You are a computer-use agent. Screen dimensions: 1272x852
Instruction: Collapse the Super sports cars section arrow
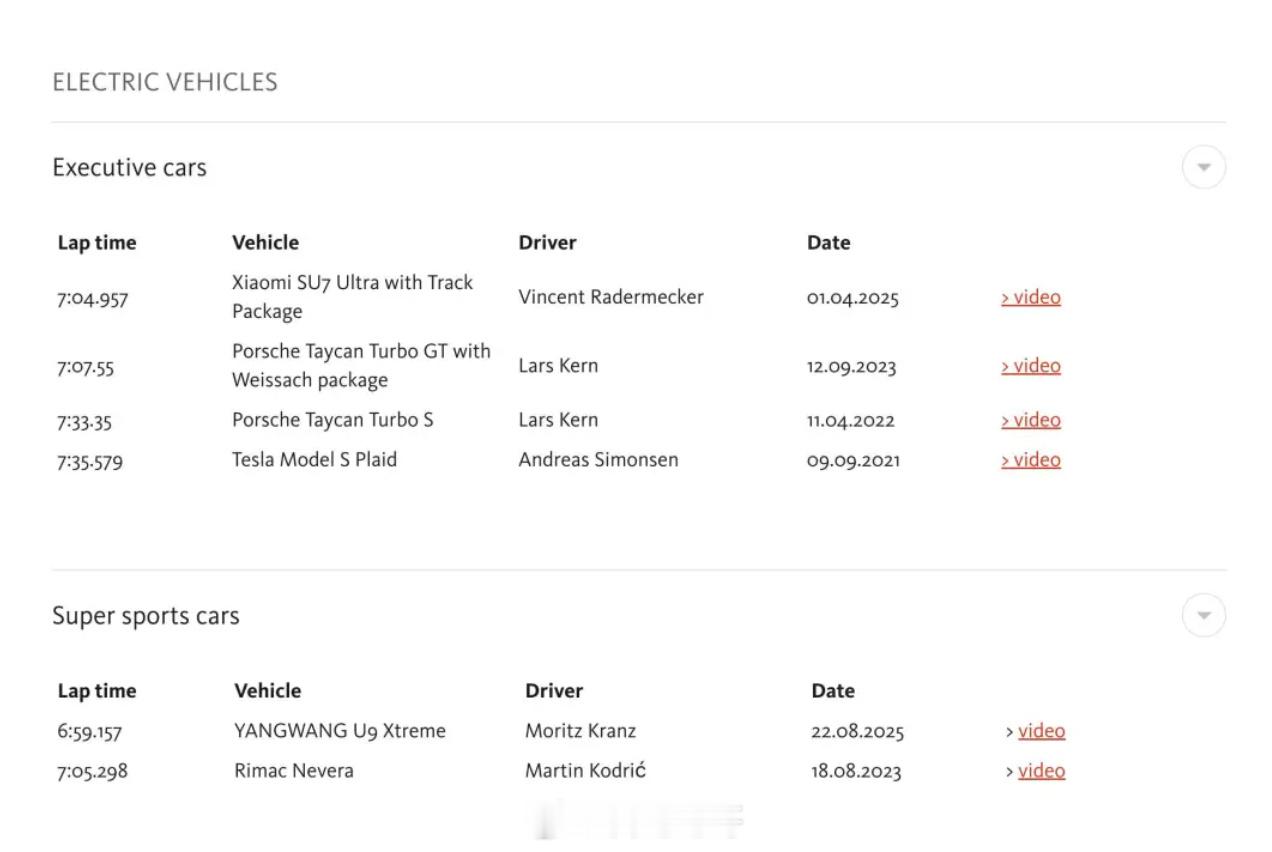pyautogui.click(x=1203, y=615)
